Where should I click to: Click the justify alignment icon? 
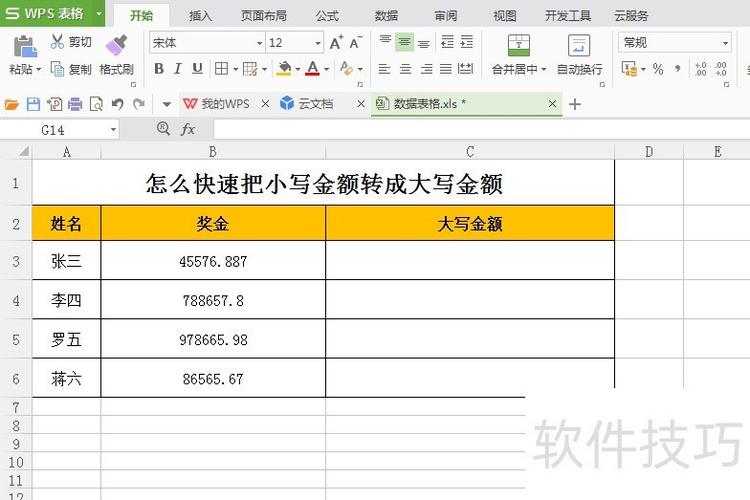click(x=446, y=69)
